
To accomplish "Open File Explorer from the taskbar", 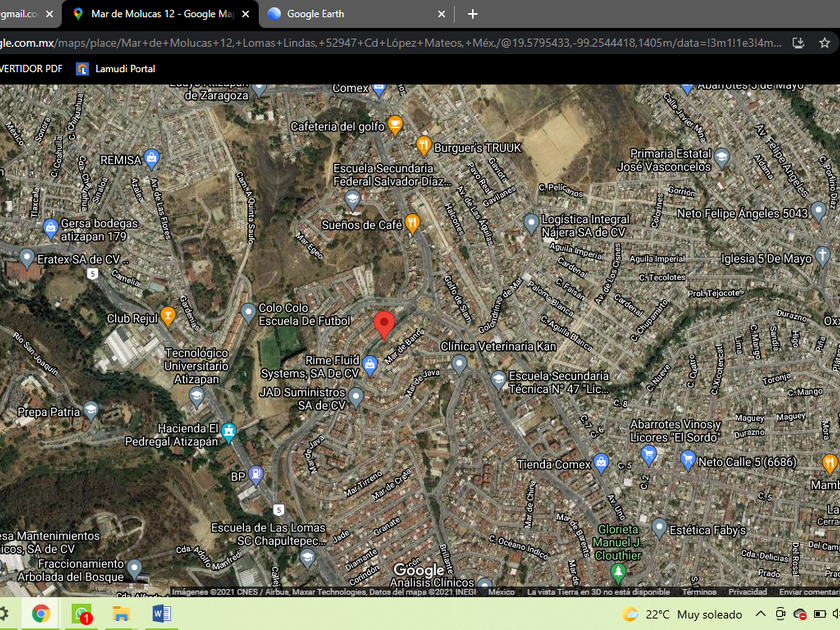I will [122, 614].
